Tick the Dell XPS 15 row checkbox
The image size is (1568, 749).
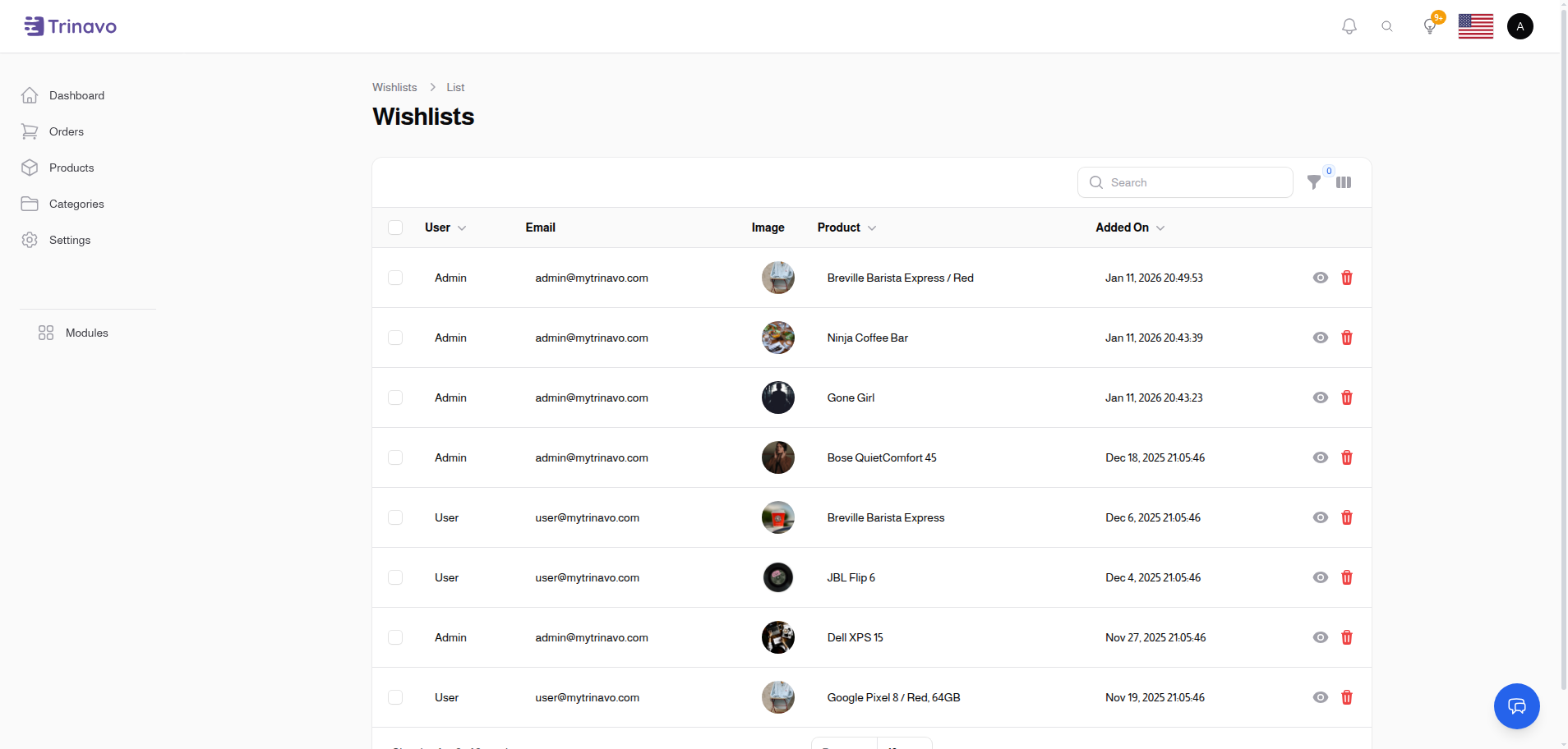click(395, 637)
